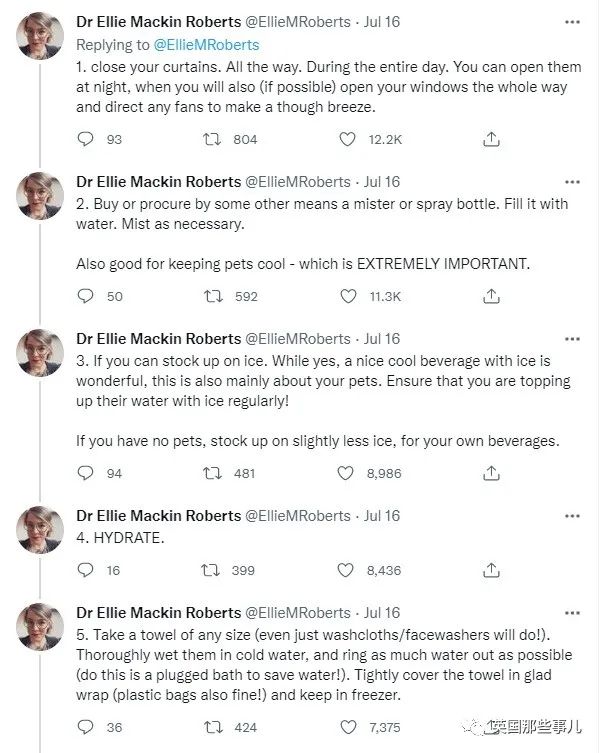Open more options on the HYDRATE tweet
Image resolution: width=601 pixels, height=753 pixels.
(572, 516)
